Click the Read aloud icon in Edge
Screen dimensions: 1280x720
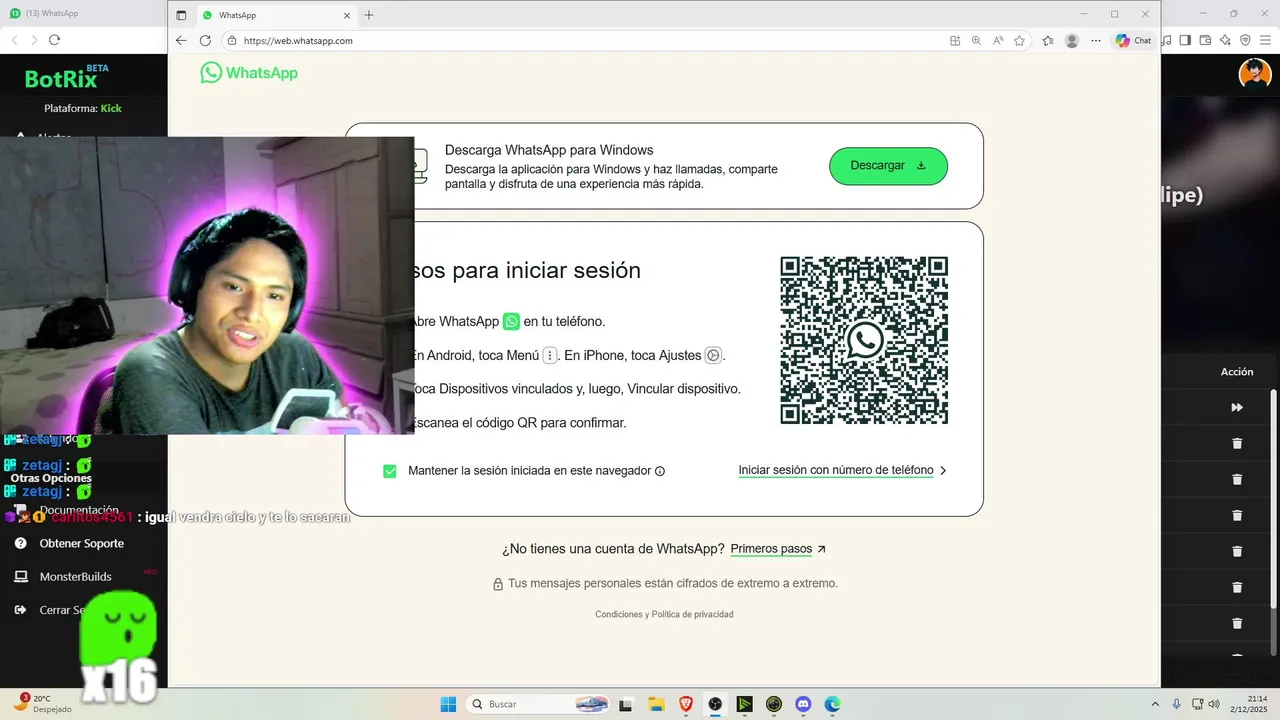pos(998,41)
